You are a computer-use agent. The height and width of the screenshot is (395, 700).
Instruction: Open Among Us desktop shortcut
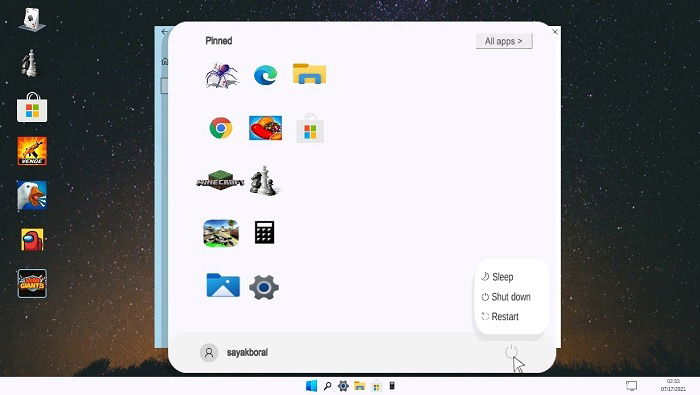(32, 240)
